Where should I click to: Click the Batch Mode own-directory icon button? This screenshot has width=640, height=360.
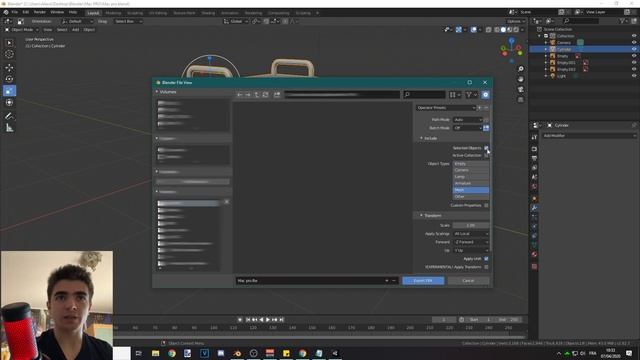[x=486, y=128]
